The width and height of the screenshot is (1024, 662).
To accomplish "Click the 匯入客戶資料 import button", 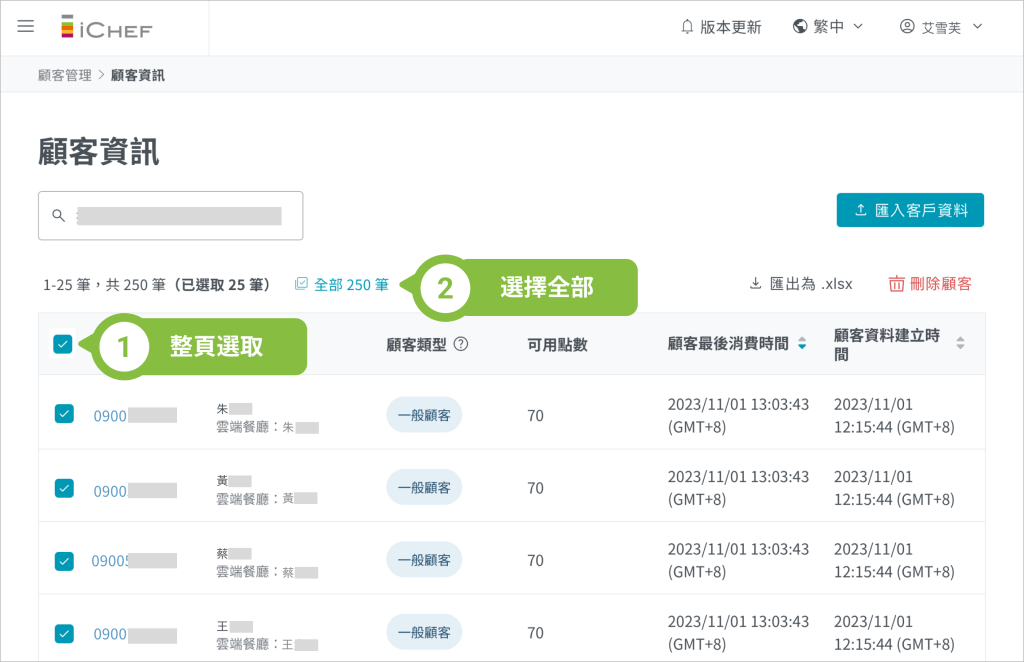I will point(910,210).
